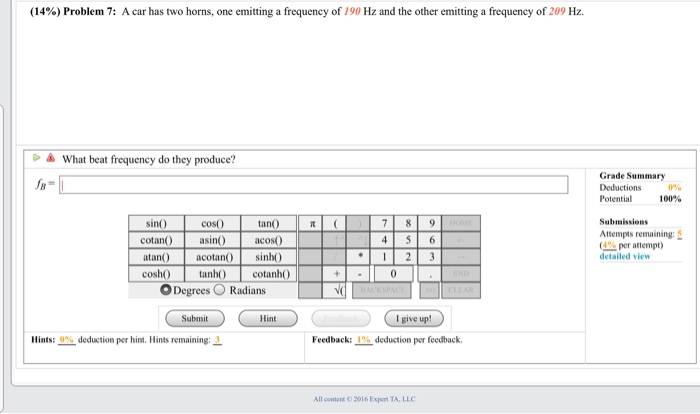
Task: Click the pi symbol key
Action: [315, 222]
